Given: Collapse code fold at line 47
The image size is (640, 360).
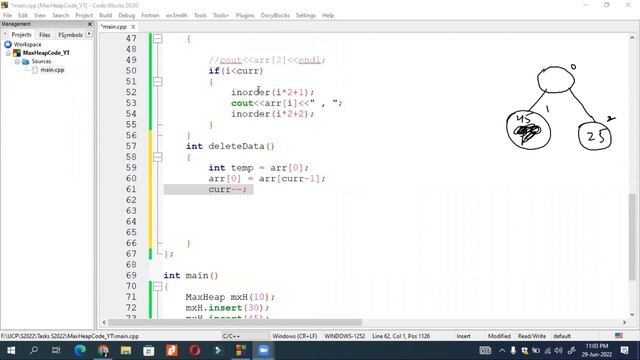Looking at the screenshot, I should point(158,39).
